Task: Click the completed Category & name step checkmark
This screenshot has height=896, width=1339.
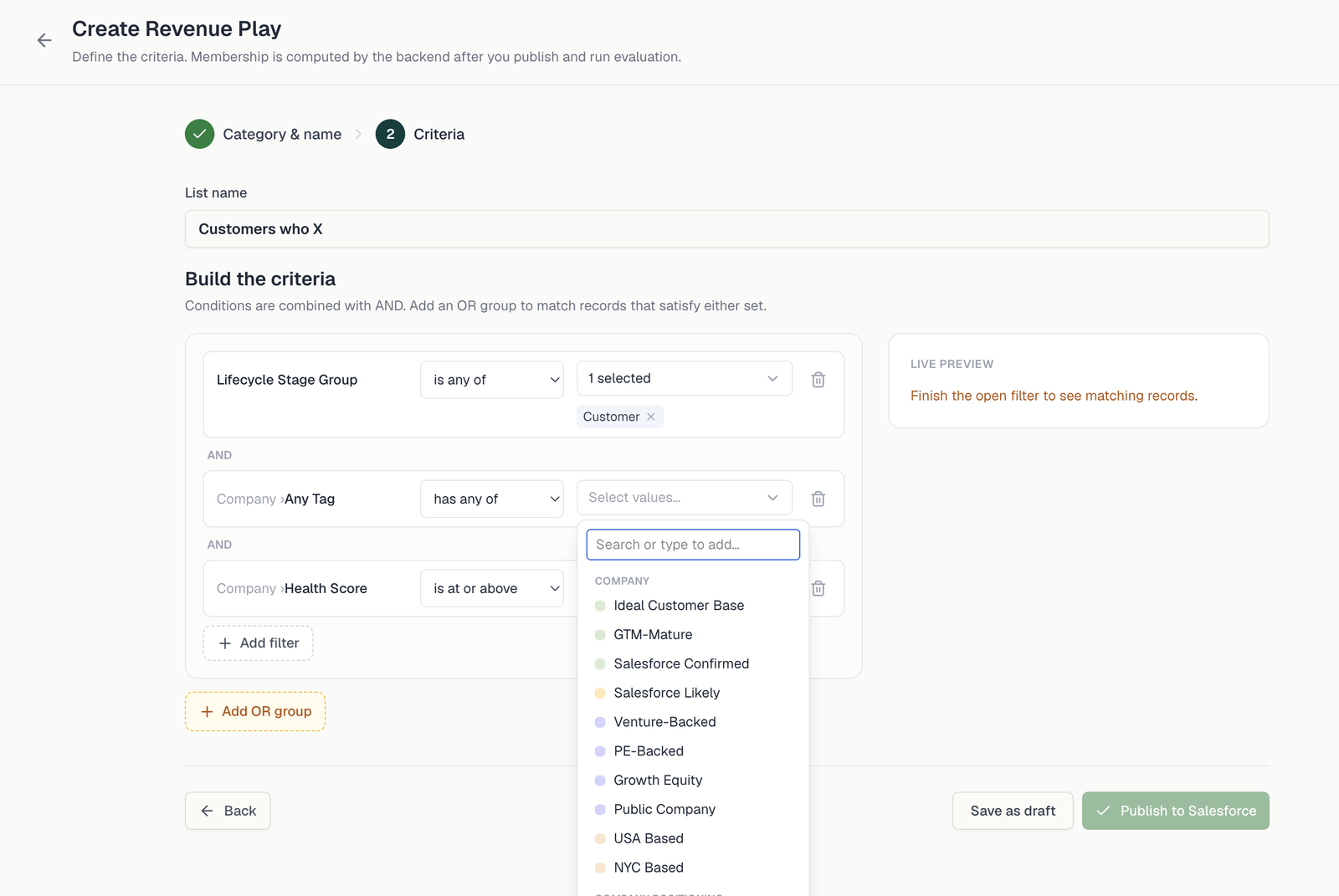Action: click(x=199, y=134)
